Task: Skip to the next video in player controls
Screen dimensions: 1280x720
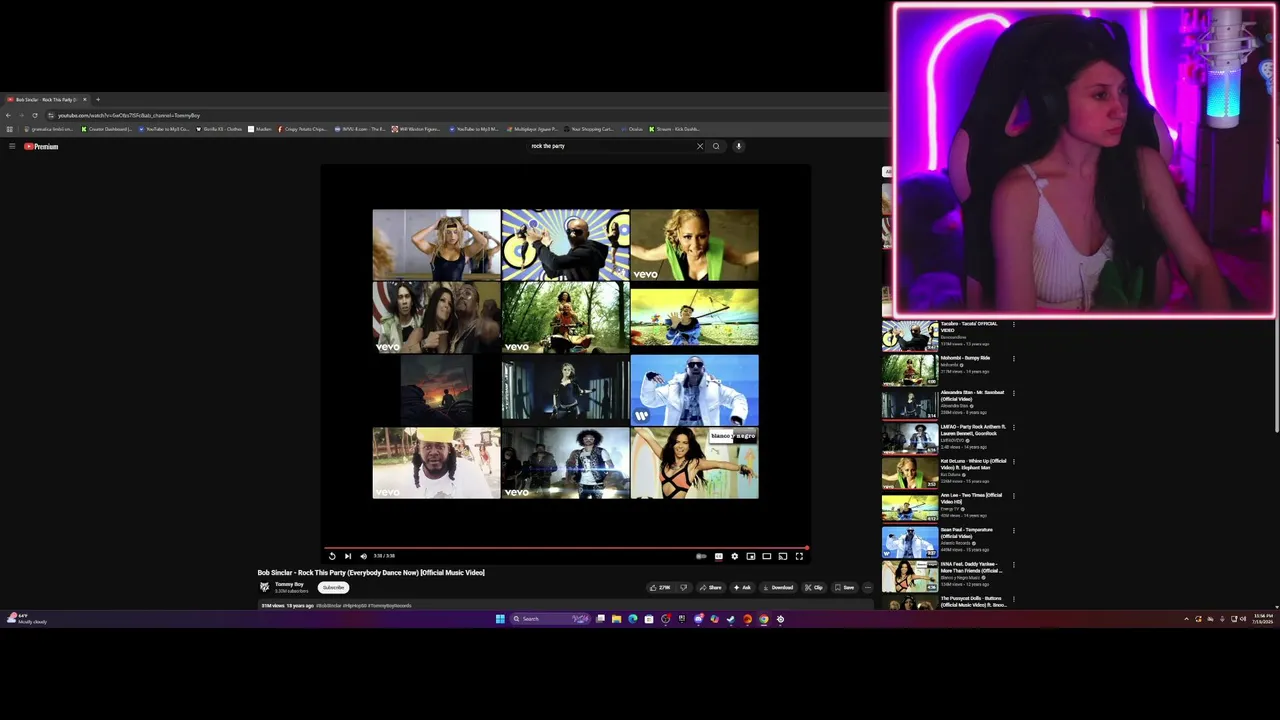Action: click(x=348, y=556)
